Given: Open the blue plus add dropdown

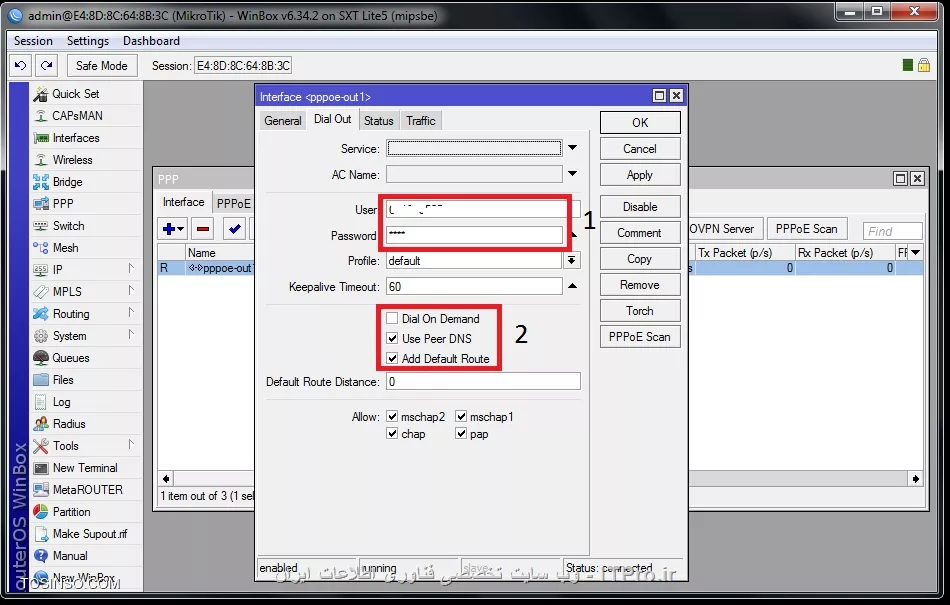Looking at the screenshot, I should pos(173,229).
